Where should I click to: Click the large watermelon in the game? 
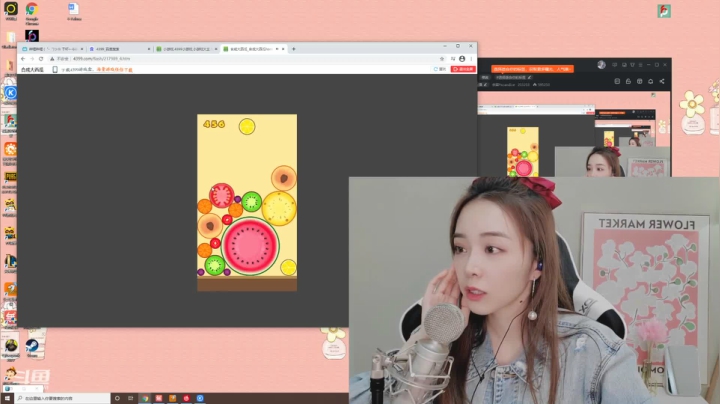(x=250, y=246)
